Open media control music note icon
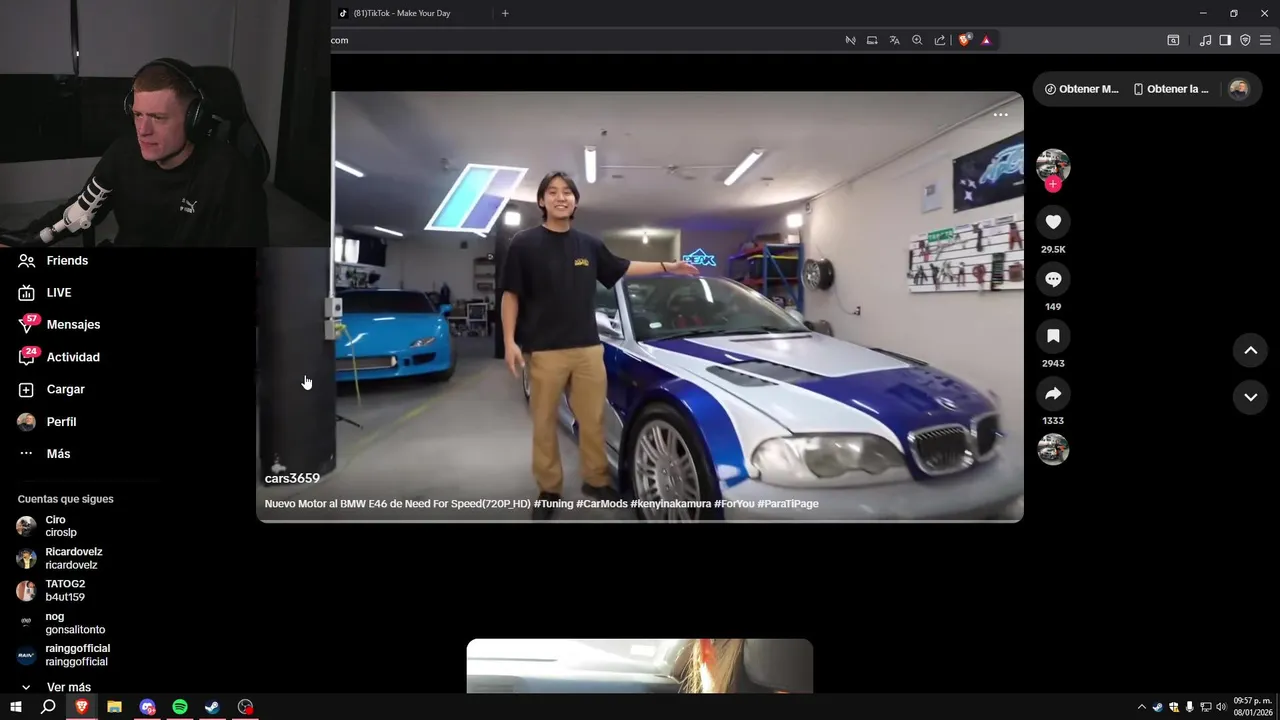The height and width of the screenshot is (720, 1280). click(x=1205, y=40)
